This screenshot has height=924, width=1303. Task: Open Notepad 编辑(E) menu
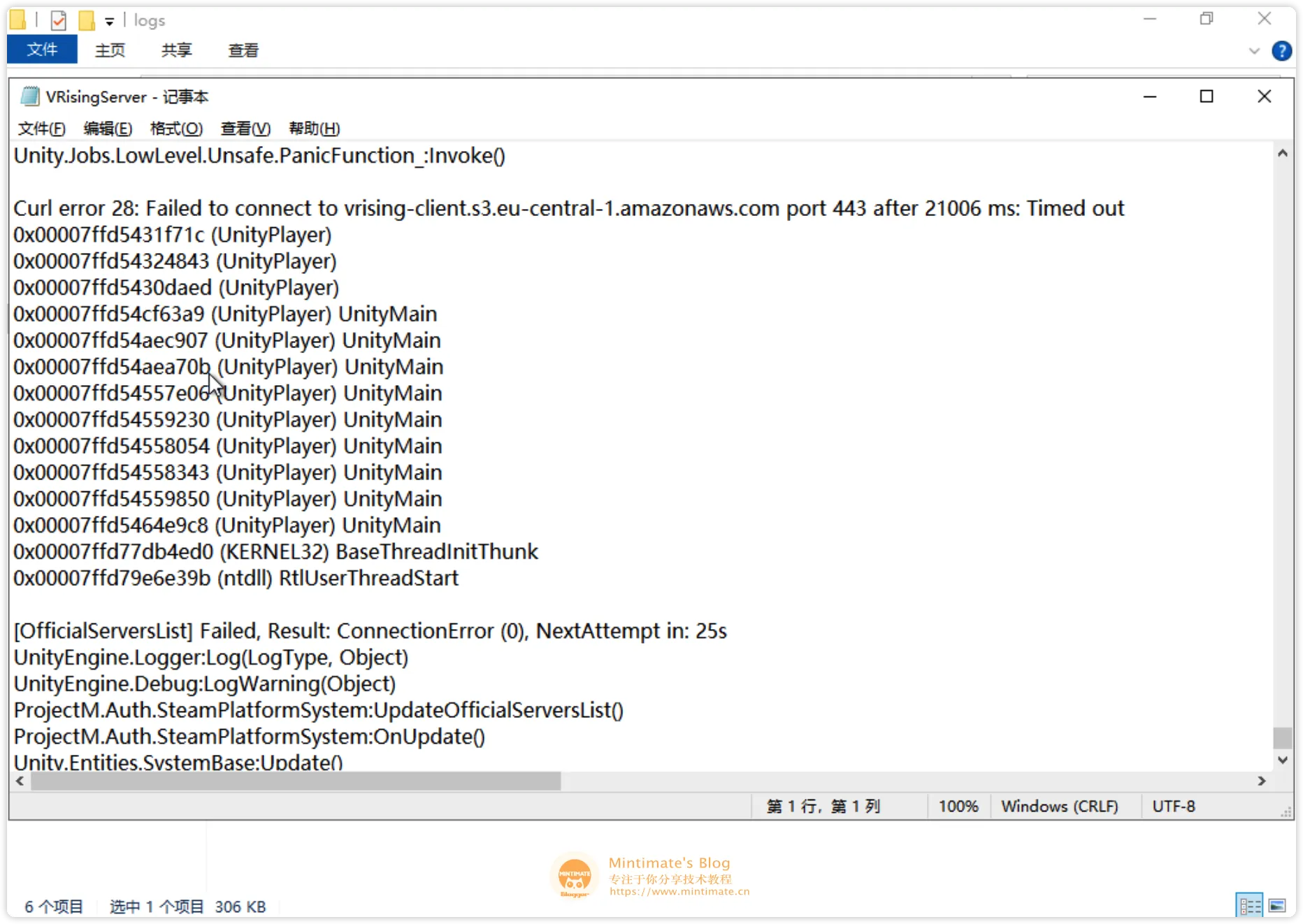point(108,129)
